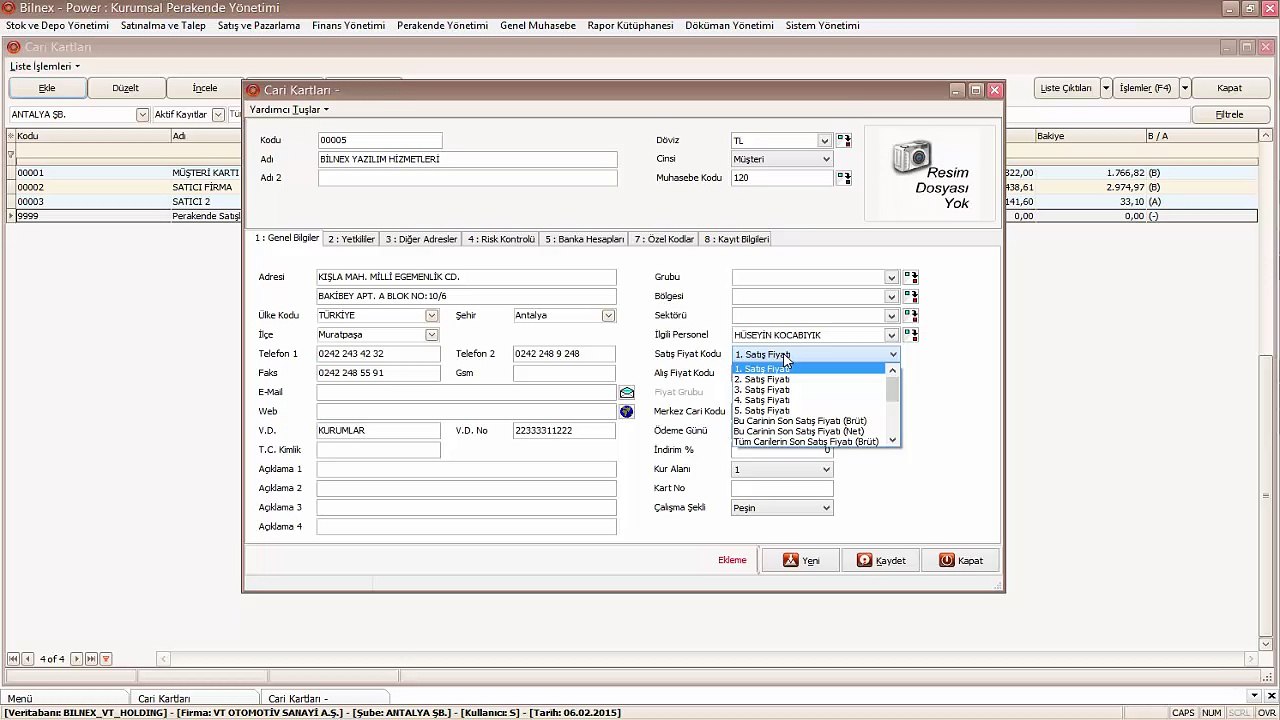Open the Kur Alanı dropdown
The width and height of the screenshot is (1280, 720).
[x=826, y=469]
